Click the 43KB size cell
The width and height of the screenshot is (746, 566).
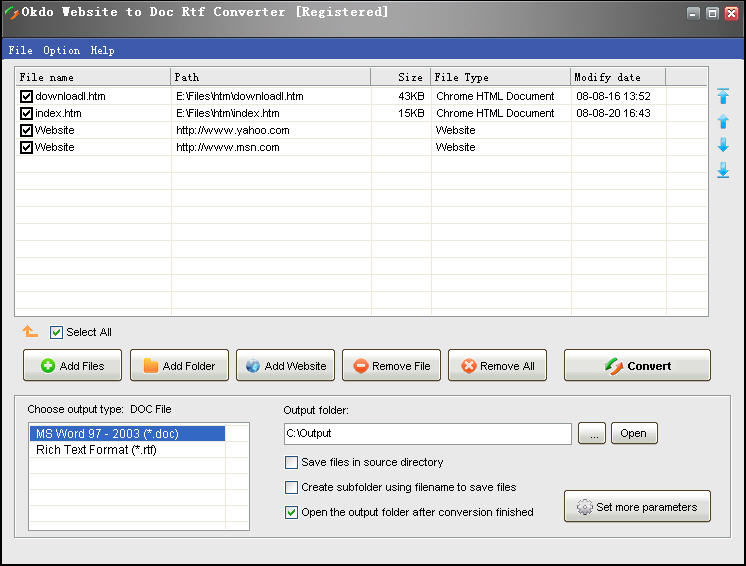click(x=411, y=96)
